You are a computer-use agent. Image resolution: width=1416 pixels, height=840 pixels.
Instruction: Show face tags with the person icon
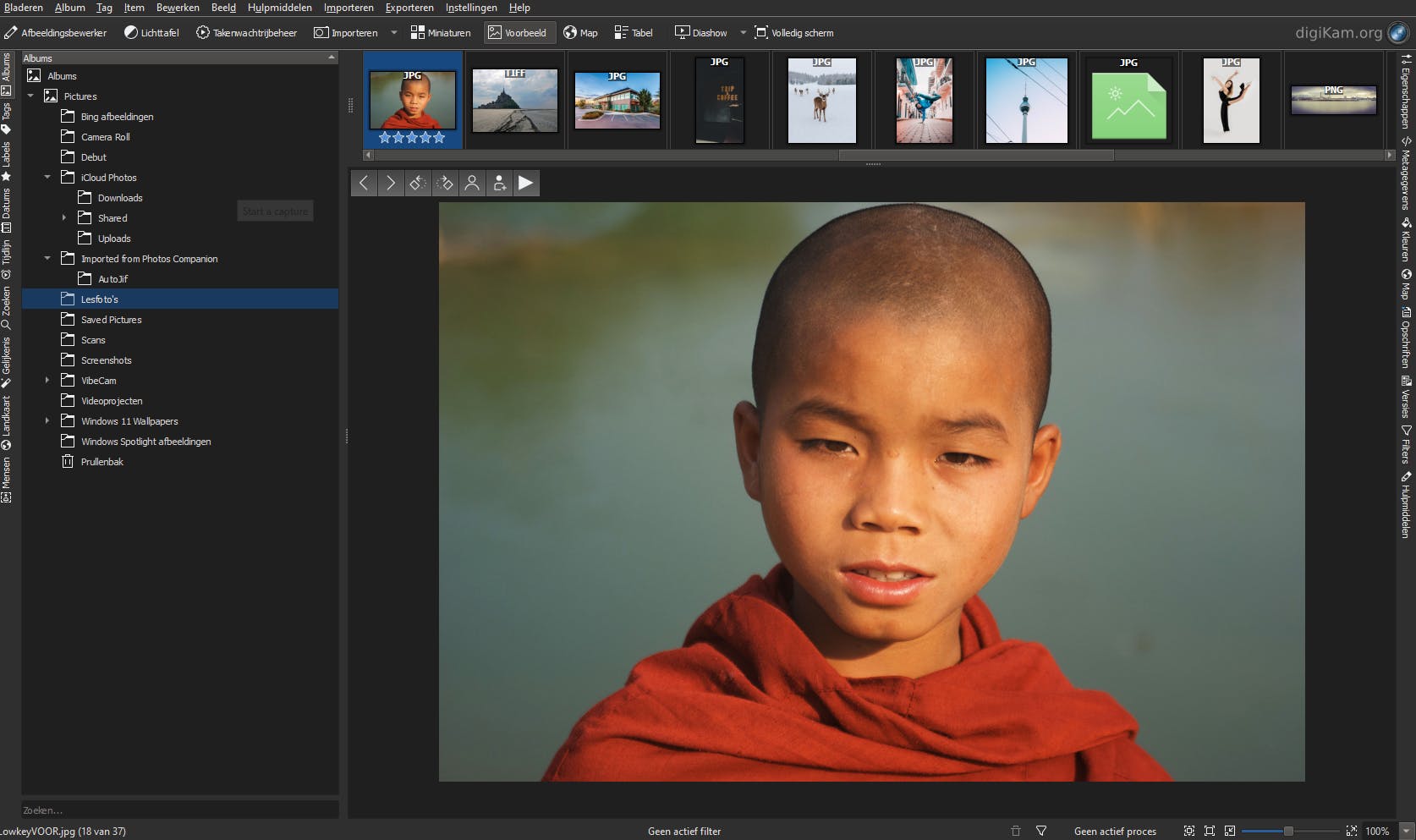point(472,183)
